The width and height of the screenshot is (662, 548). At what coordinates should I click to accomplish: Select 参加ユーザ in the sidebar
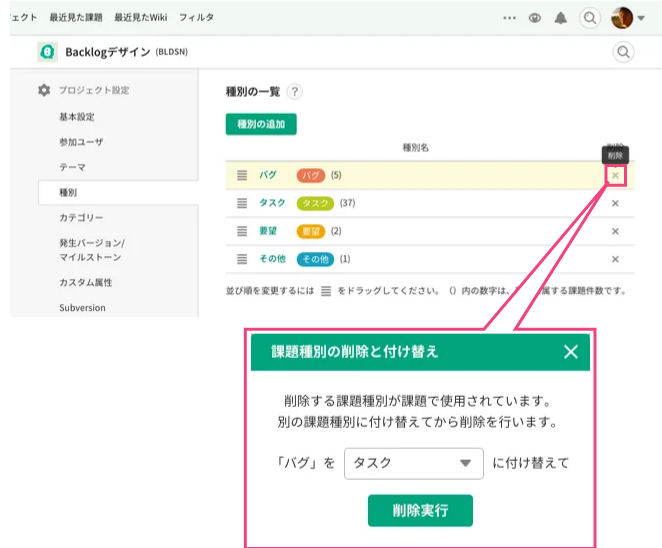click(x=81, y=142)
